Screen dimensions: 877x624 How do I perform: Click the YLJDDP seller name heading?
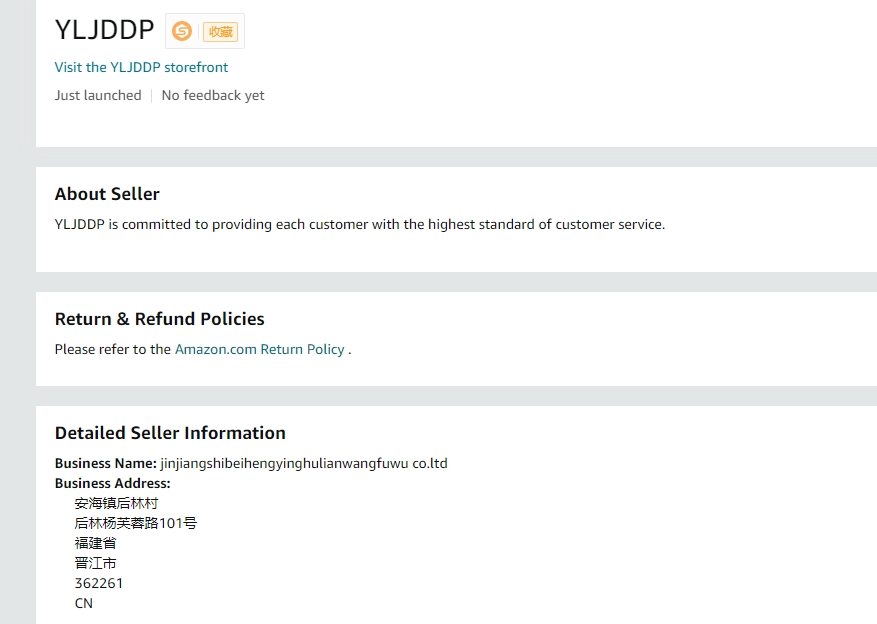point(105,30)
